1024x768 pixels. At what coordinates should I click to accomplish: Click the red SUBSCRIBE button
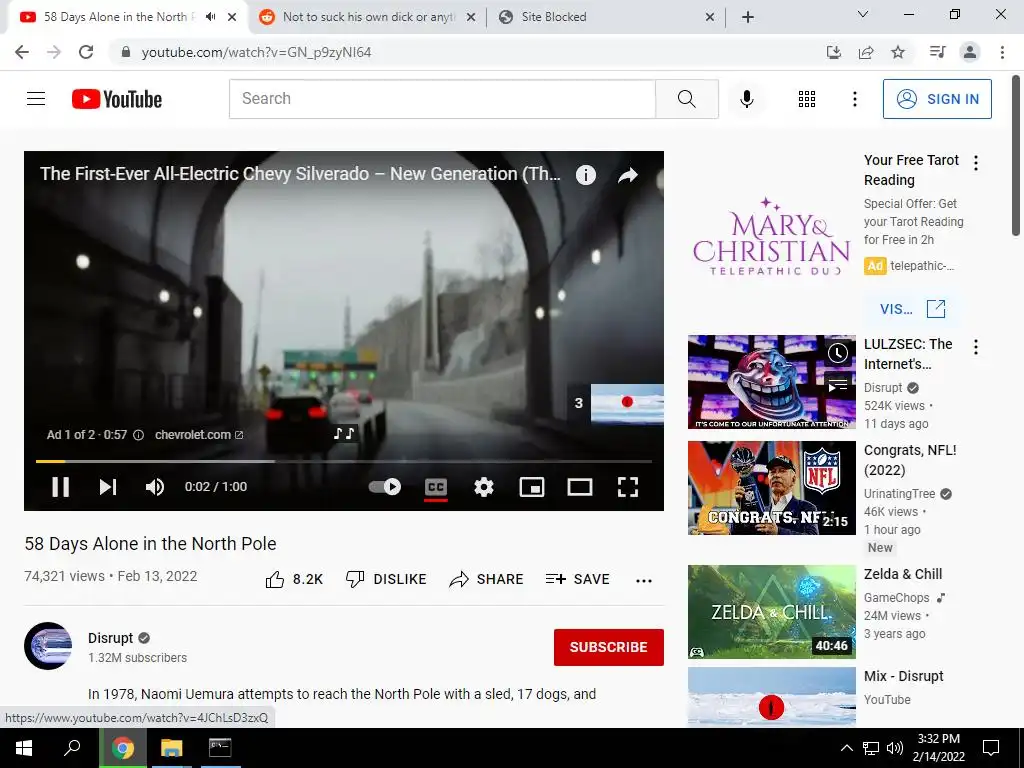609,647
